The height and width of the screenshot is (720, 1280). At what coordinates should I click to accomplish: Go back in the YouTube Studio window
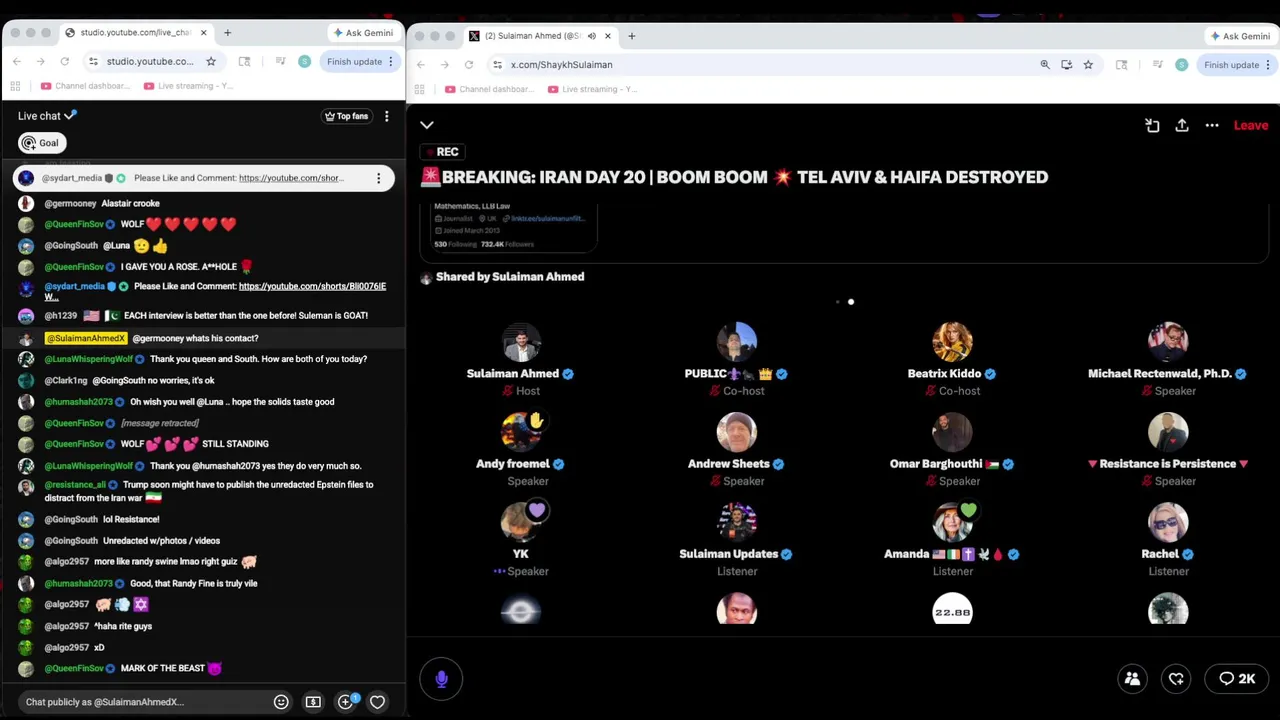(x=17, y=61)
